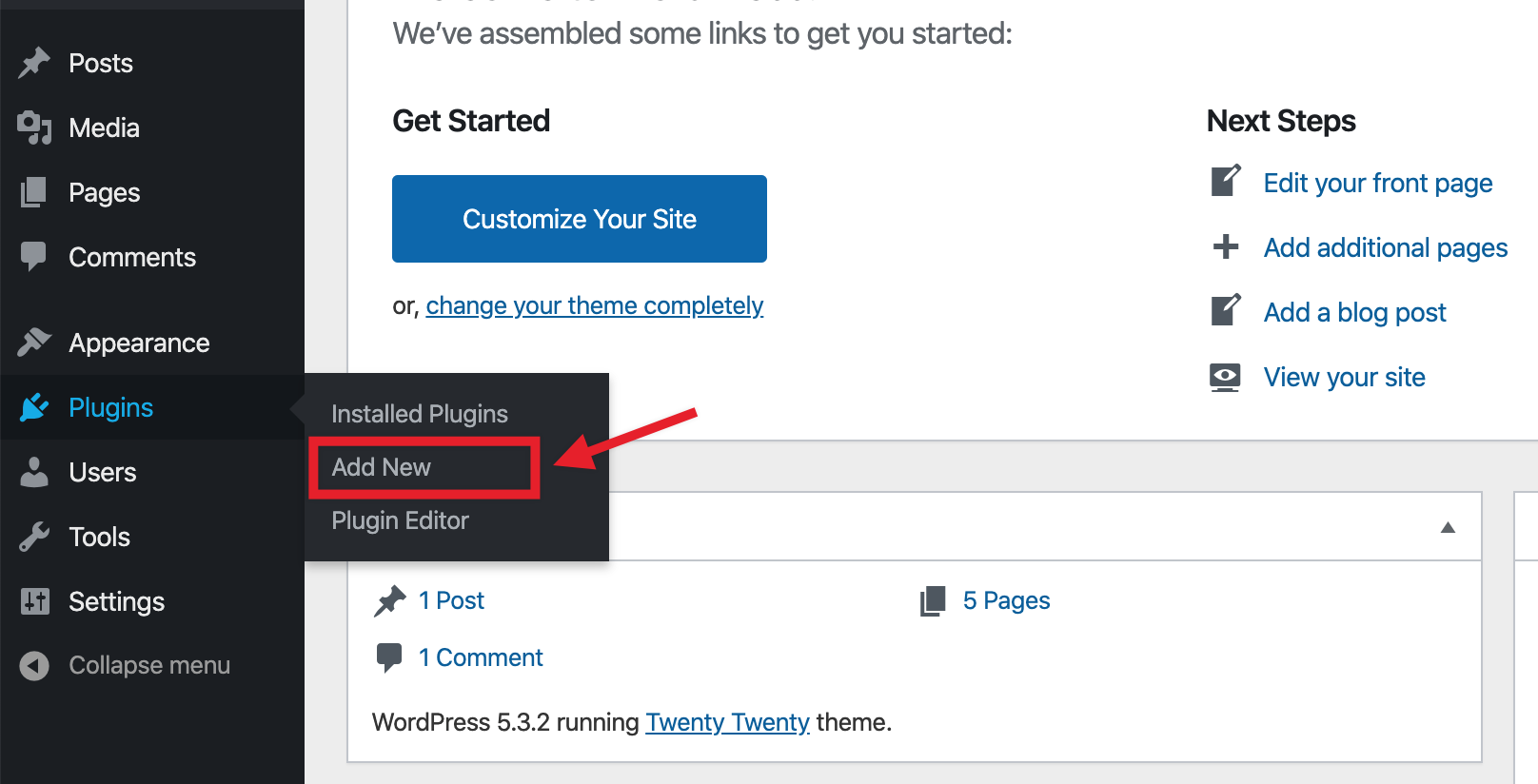Click the Users person icon

tap(34, 472)
